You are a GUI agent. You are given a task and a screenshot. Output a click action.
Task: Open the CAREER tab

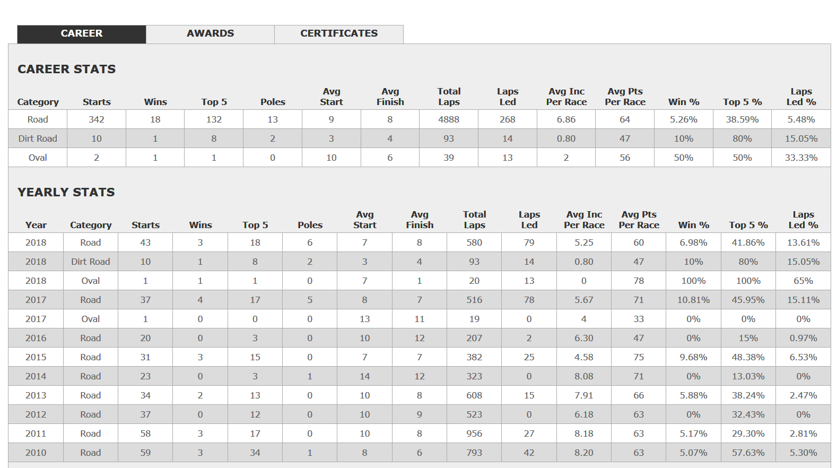(x=81, y=34)
